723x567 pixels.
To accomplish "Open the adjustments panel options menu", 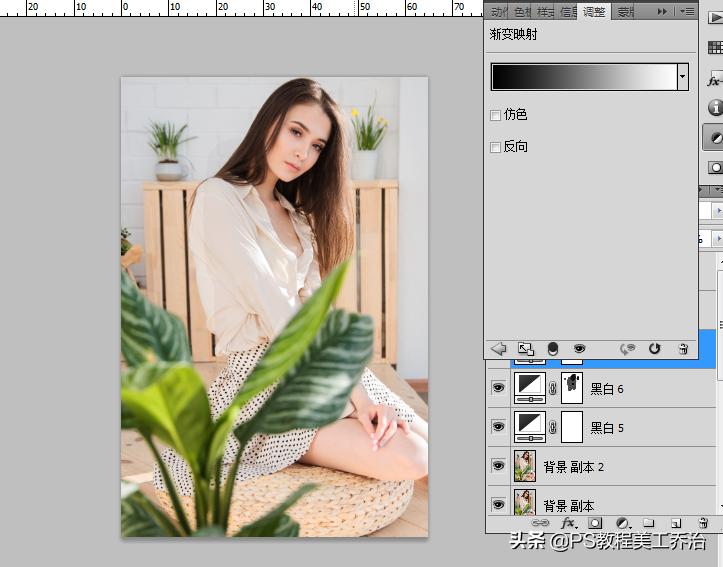I will pyautogui.click(x=687, y=12).
